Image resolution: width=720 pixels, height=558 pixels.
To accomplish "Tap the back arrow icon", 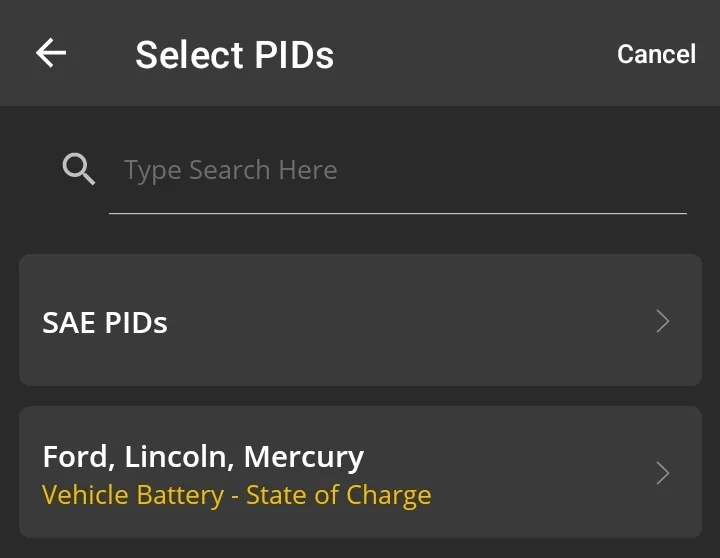I will [51, 53].
